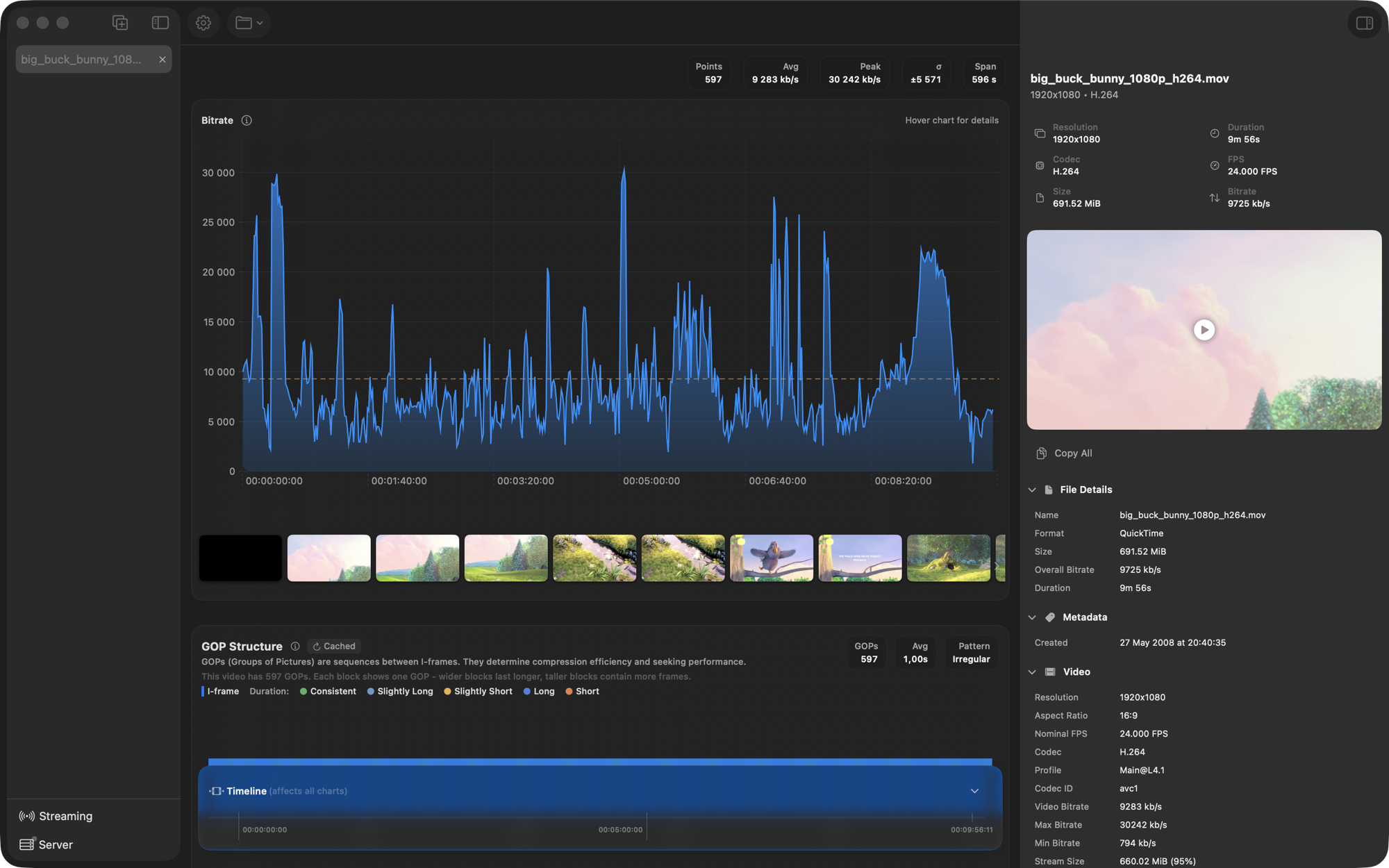The width and height of the screenshot is (1389, 868).
Task: Close the big_buck_bunny_108... tab
Action: (163, 60)
